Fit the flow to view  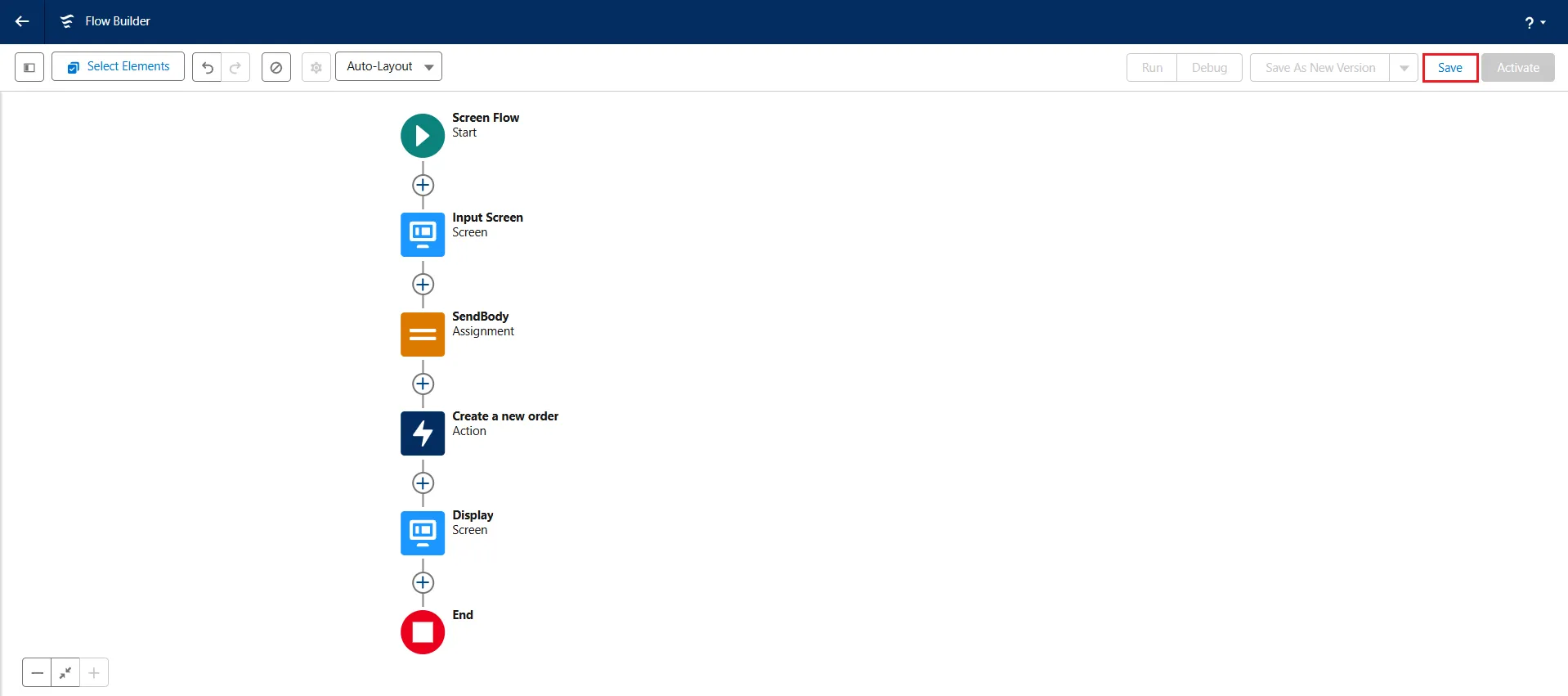(x=65, y=673)
